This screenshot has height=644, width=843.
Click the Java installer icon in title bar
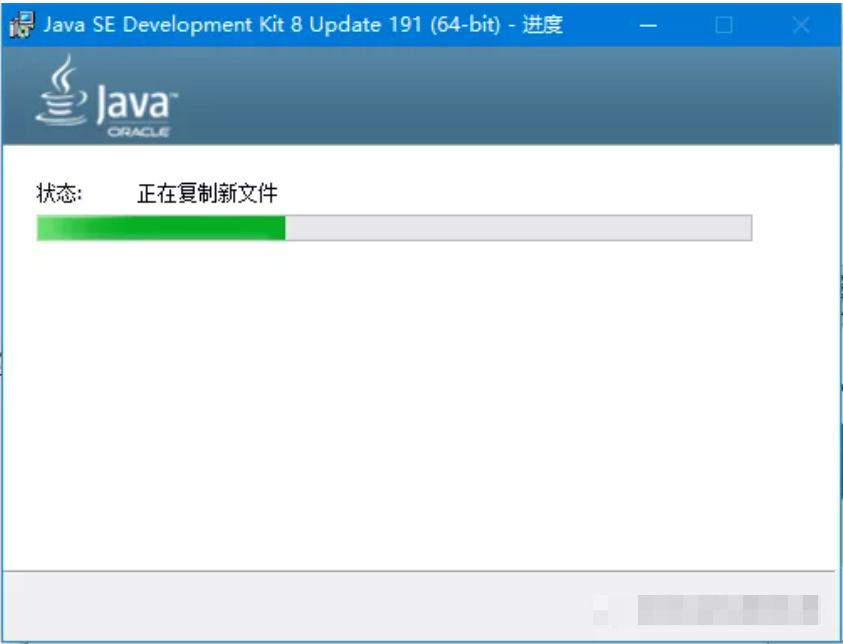22,25
